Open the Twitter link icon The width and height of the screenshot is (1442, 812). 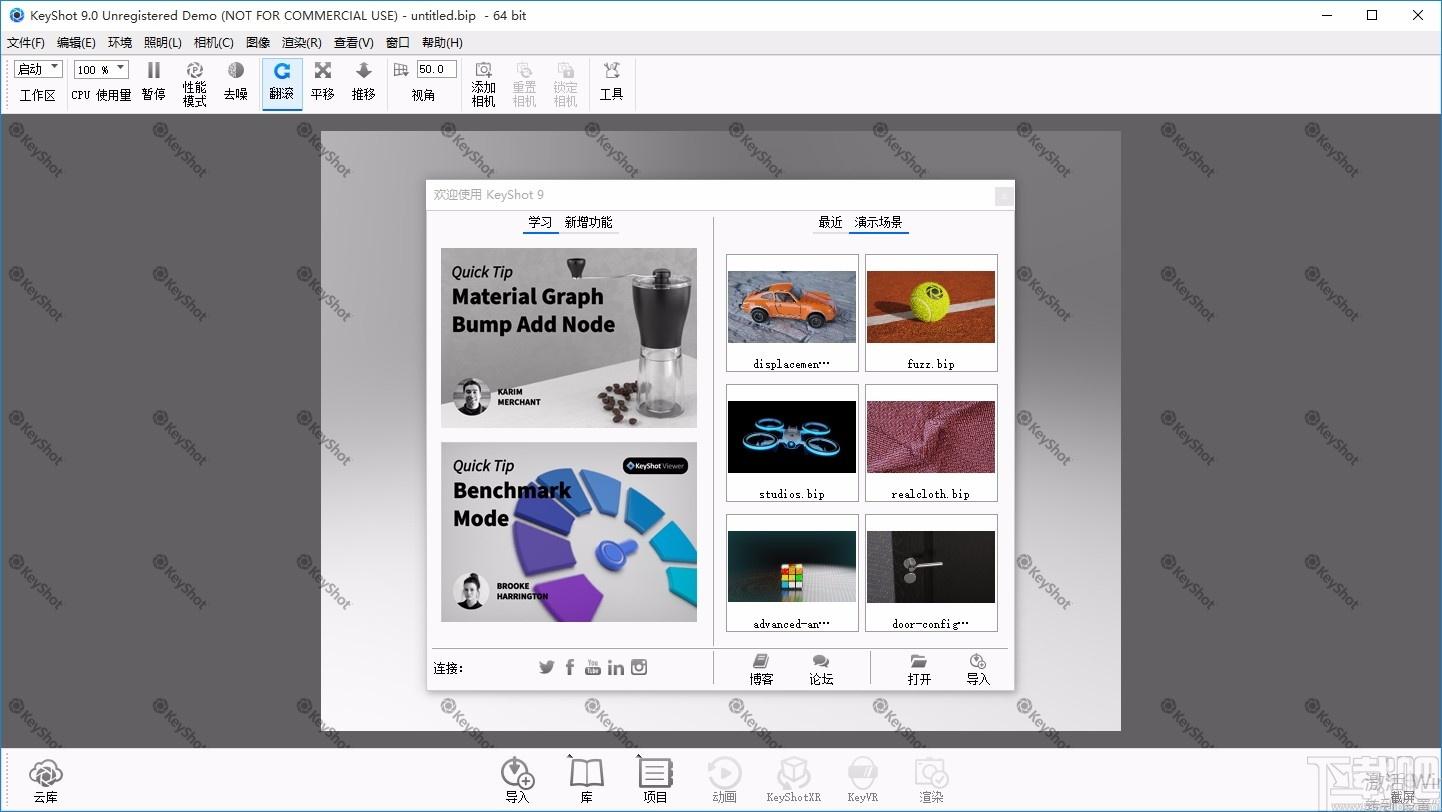[546, 667]
